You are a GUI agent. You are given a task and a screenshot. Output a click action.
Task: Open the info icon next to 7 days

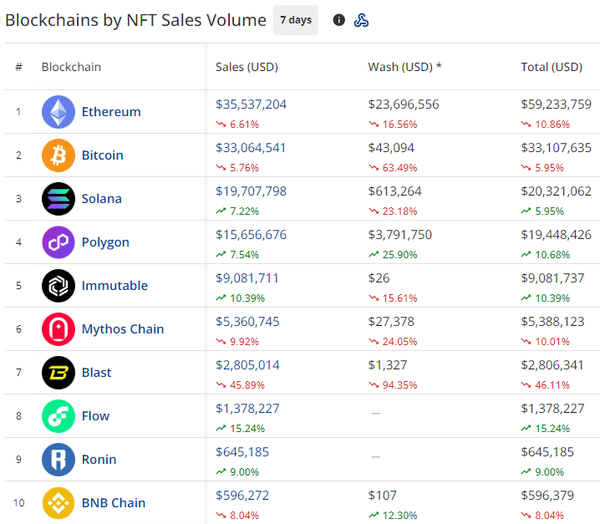pos(339,20)
